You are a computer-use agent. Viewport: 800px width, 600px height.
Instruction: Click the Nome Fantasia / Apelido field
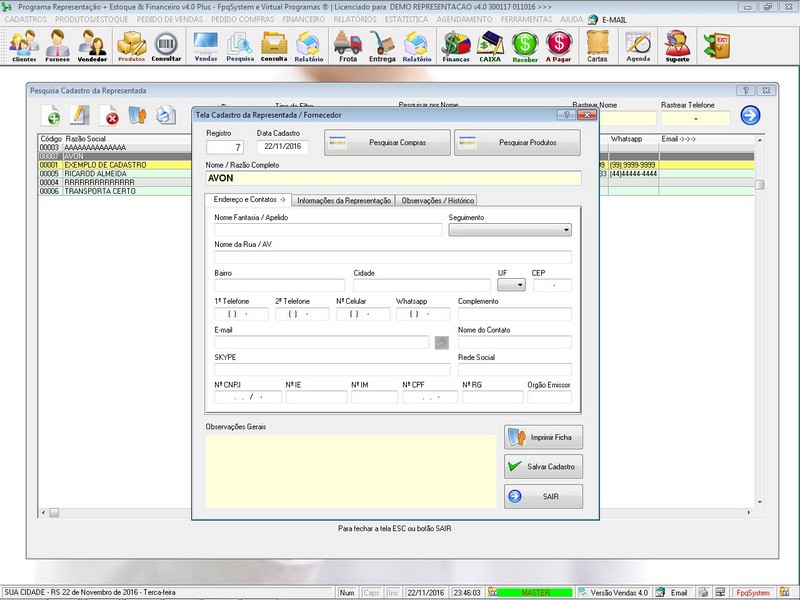point(327,230)
